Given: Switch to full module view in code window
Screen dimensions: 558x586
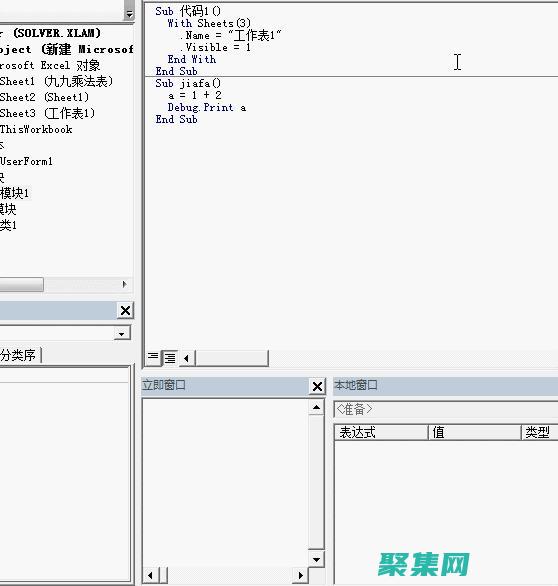Looking at the screenshot, I should tap(170, 358).
